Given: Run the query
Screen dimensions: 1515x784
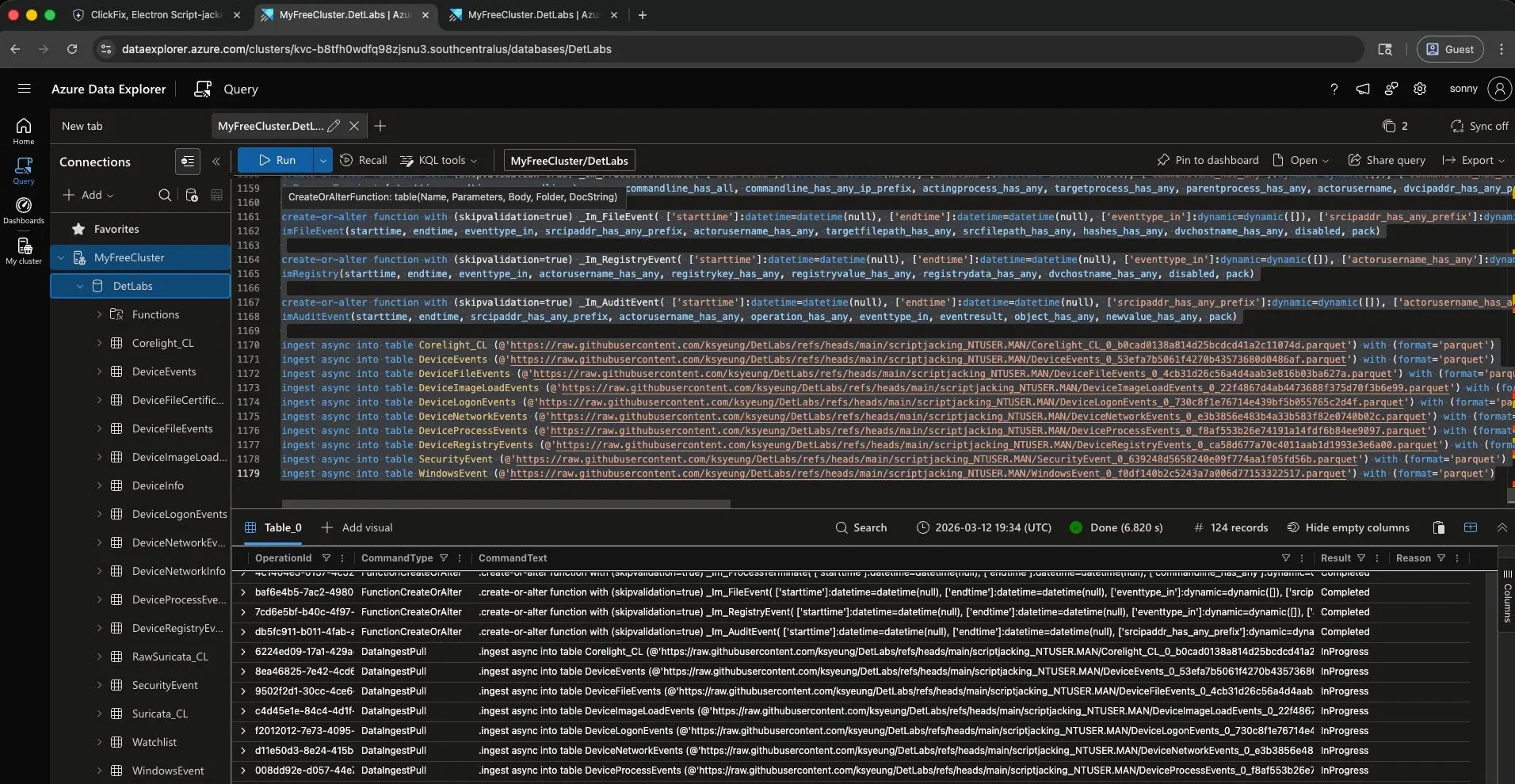Looking at the screenshot, I should click(x=277, y=160).
